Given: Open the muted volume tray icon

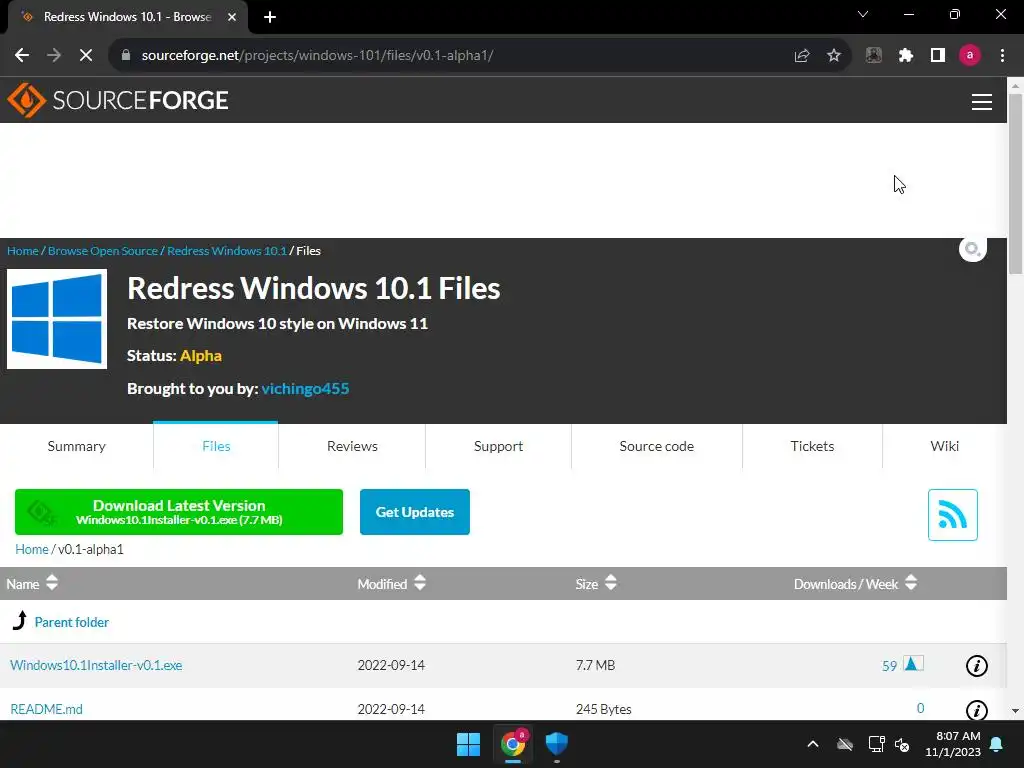Looking at the screenshot, I should [x=902, y=744].
